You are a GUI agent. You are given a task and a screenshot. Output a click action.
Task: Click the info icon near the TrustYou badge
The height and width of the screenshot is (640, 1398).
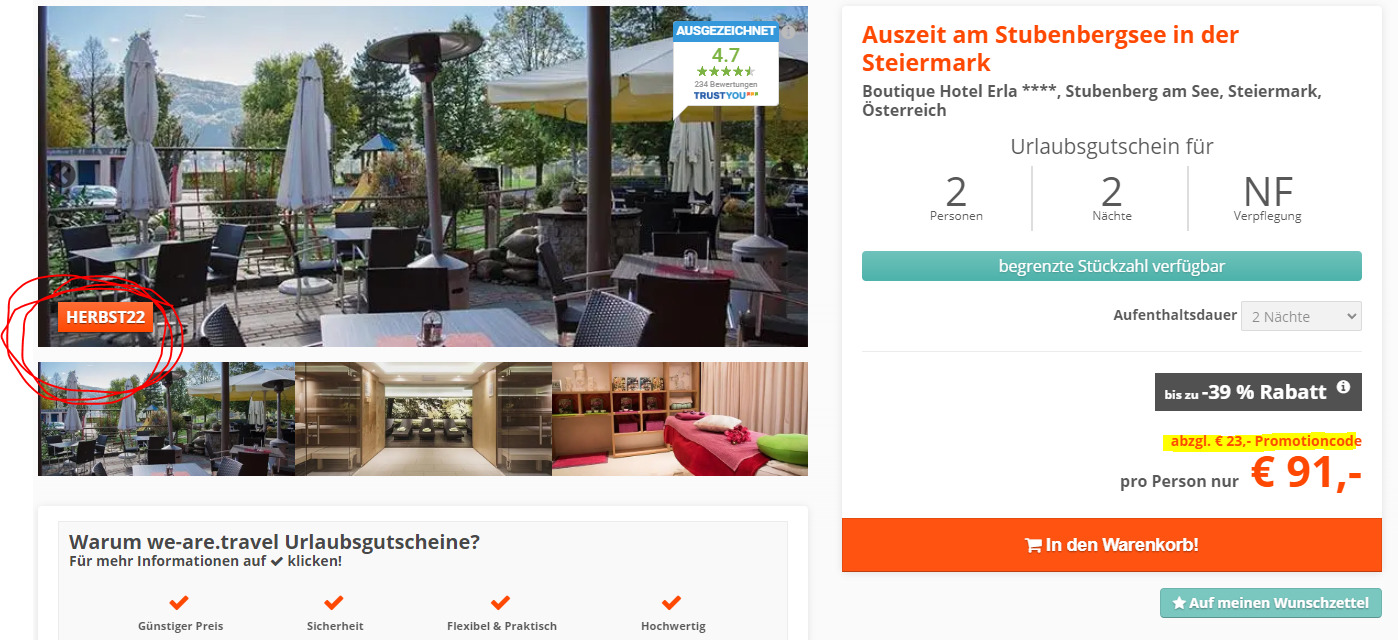[x=788, y=32]
